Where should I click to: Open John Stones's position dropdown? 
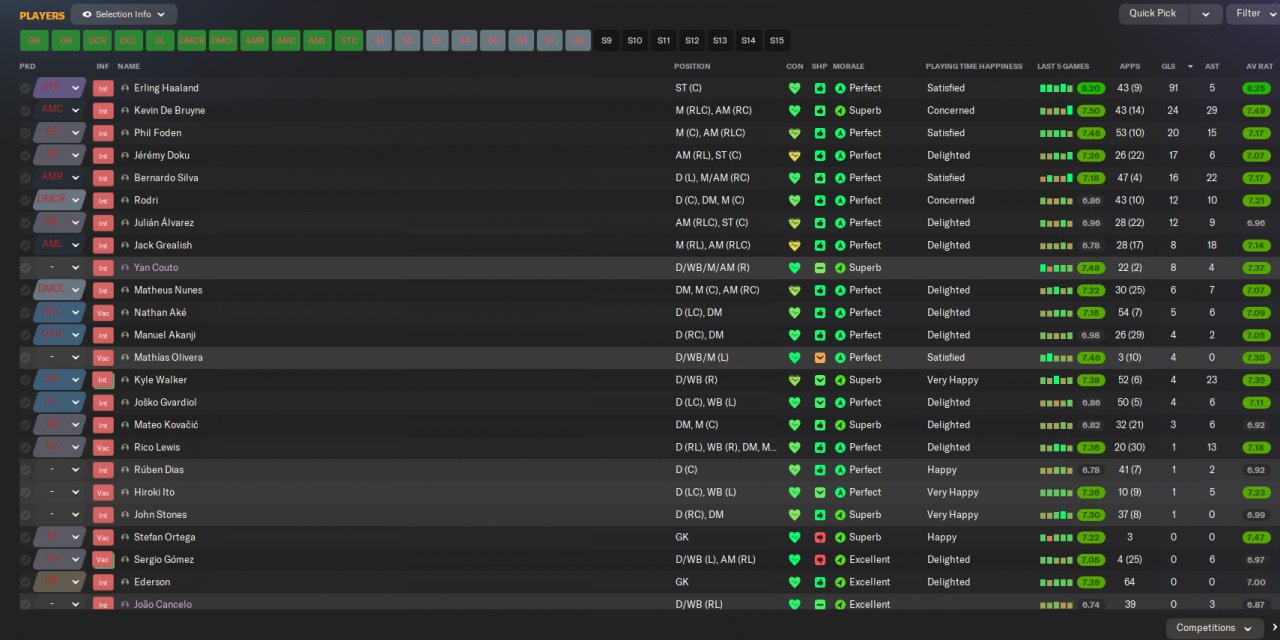coord(59,514)
